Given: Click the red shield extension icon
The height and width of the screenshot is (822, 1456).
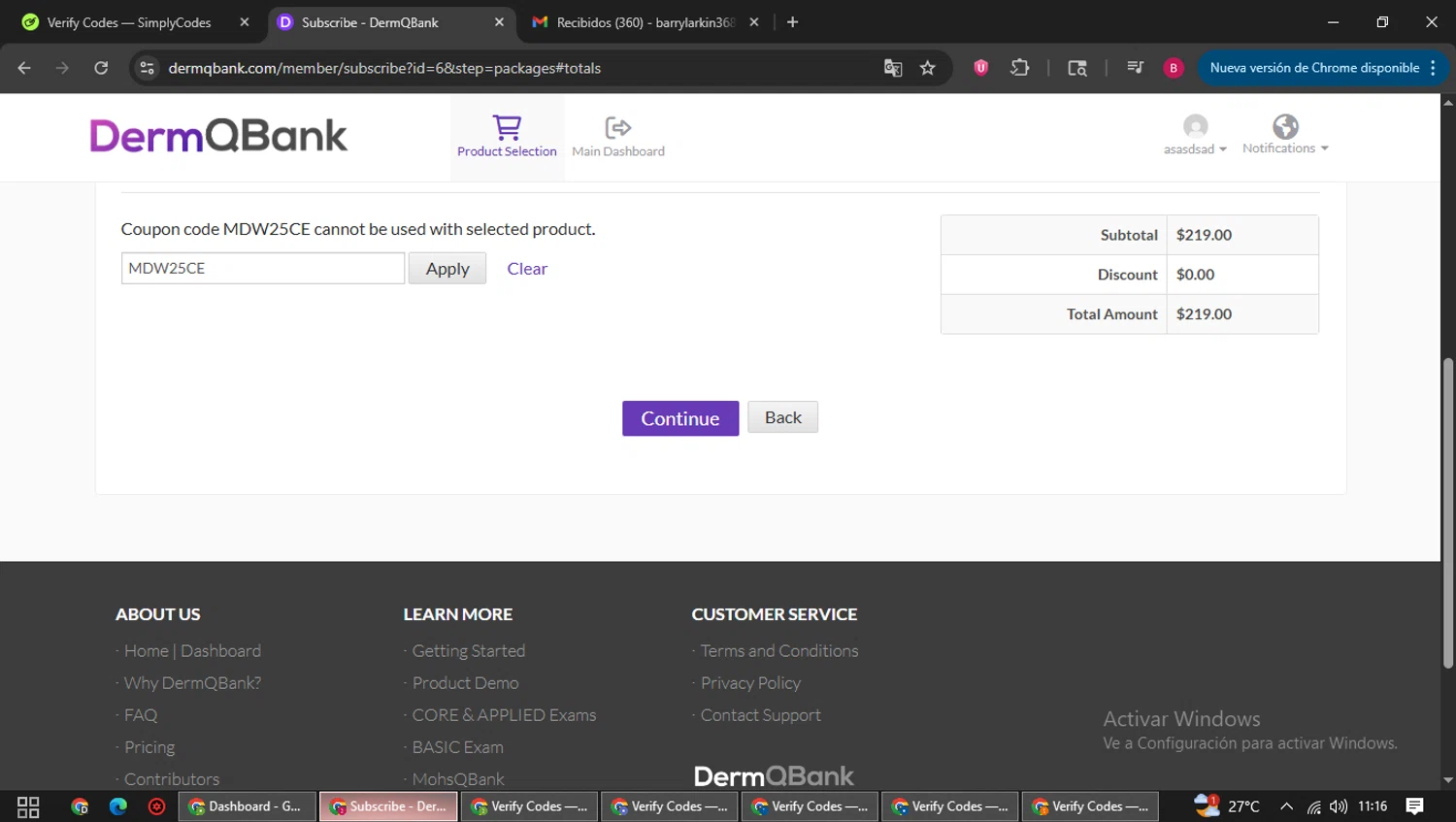Looking at the screenshot, I should coord(981,68).
